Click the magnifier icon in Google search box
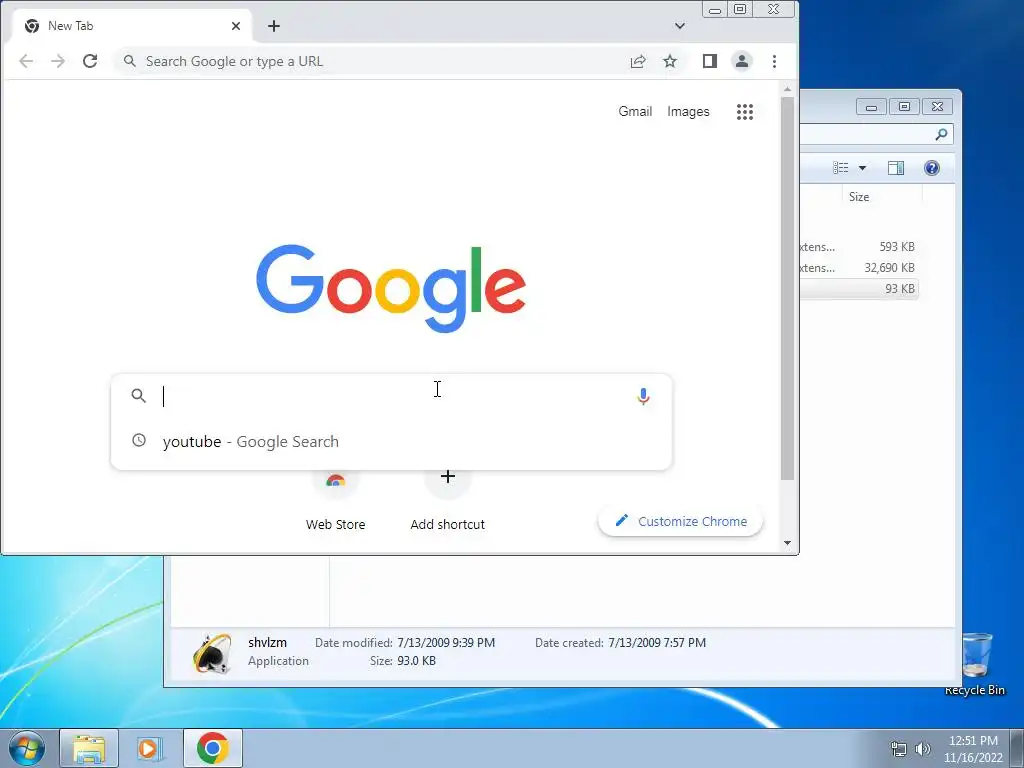This screenshot has height=768, width=1024. (138, 396)
